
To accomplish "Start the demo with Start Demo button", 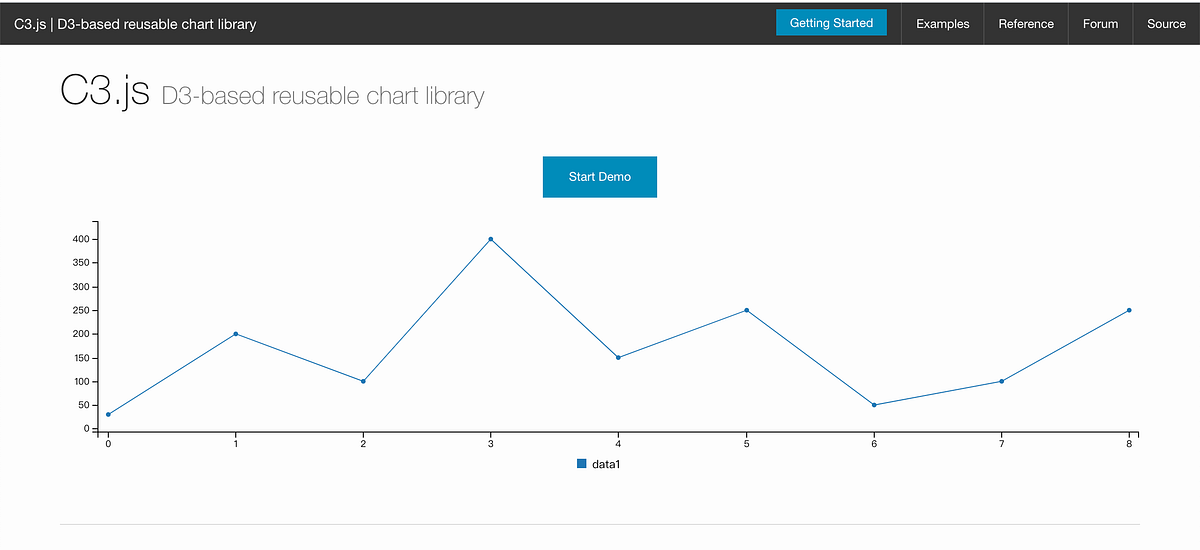I will click(x=600, y=177).
